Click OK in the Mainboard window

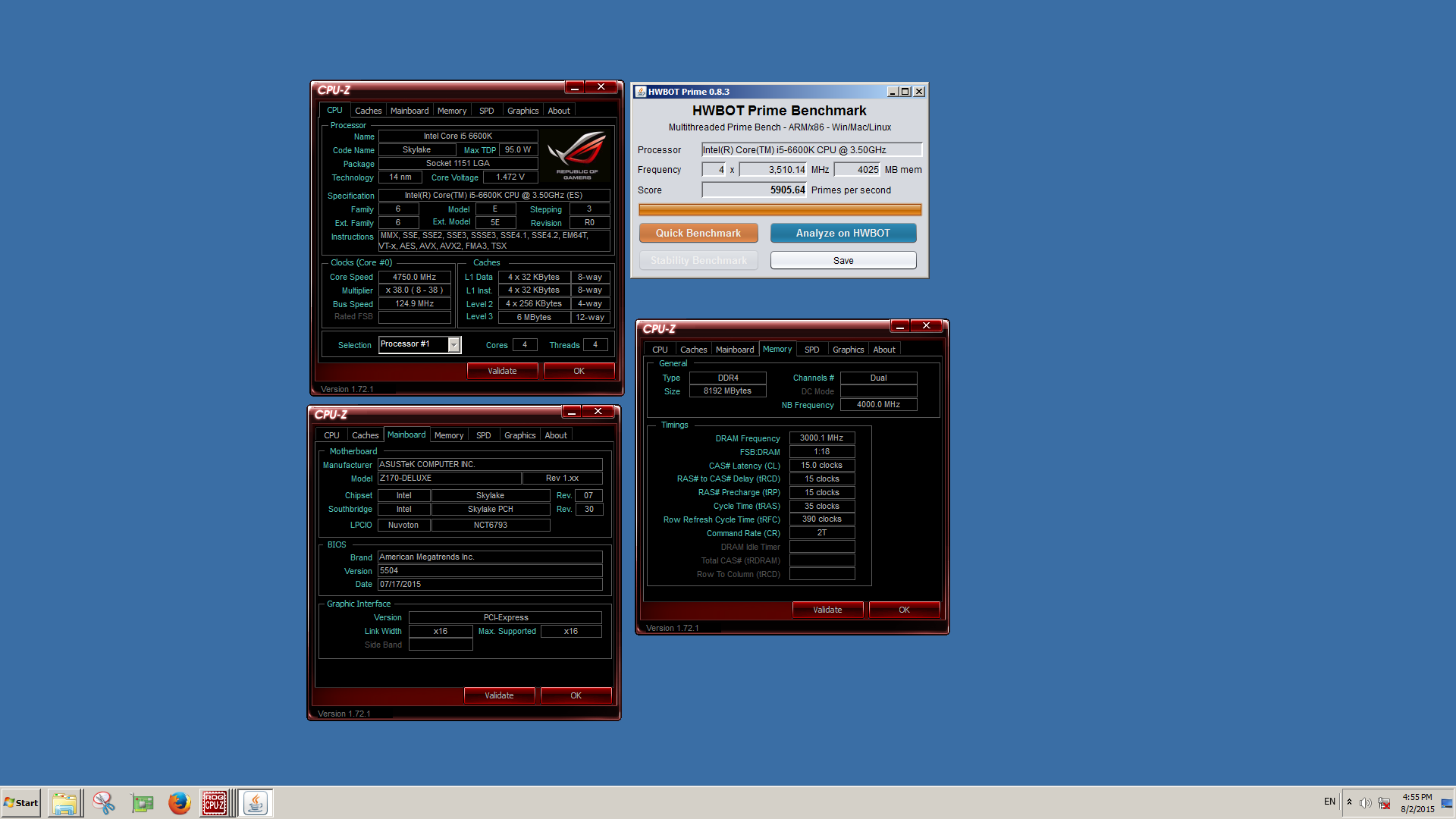(576, 695)
